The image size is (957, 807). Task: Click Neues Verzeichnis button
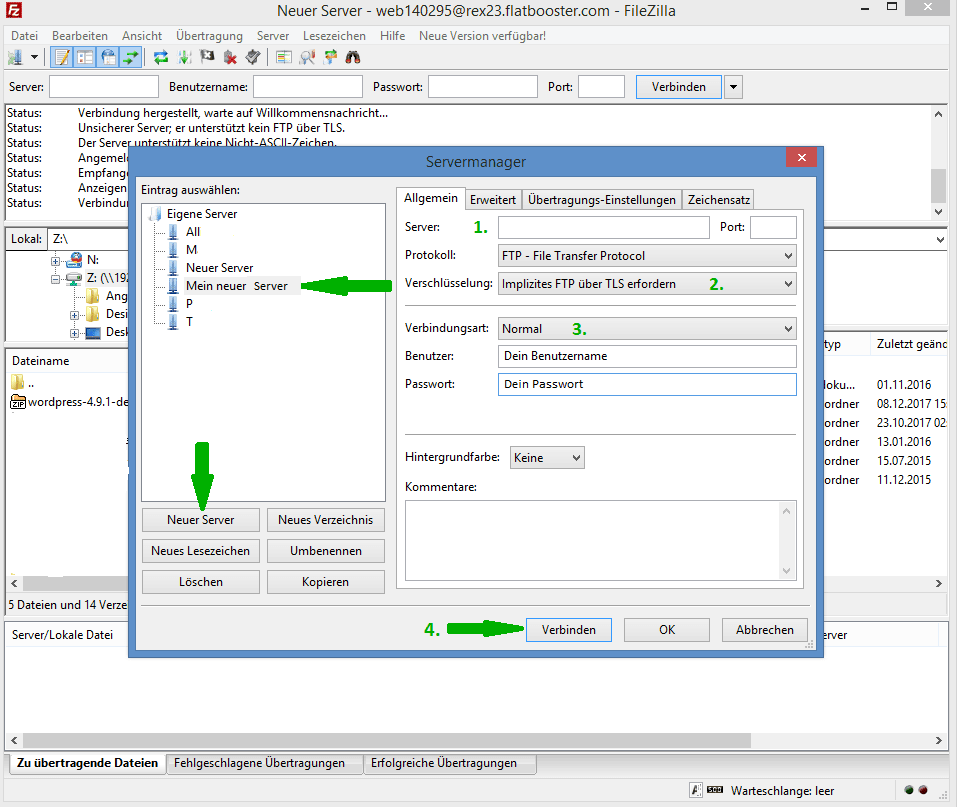(325, 520)
